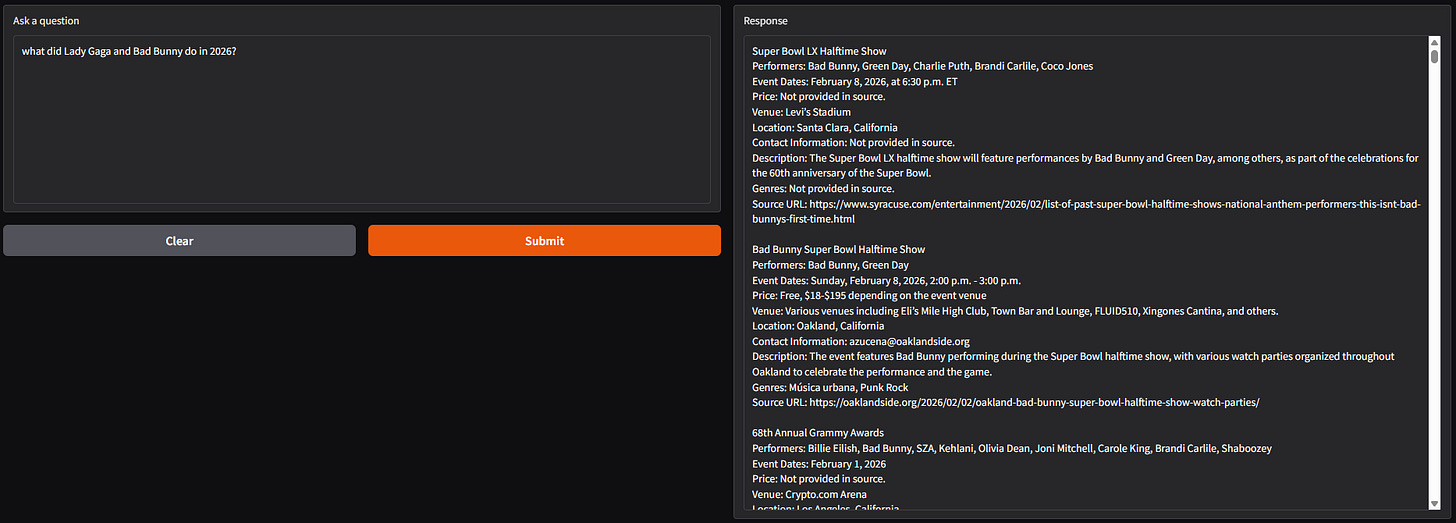Click the Performers line starting with Billie Eilish
The image size is (1456, 523).
(x=1012, y=448)
